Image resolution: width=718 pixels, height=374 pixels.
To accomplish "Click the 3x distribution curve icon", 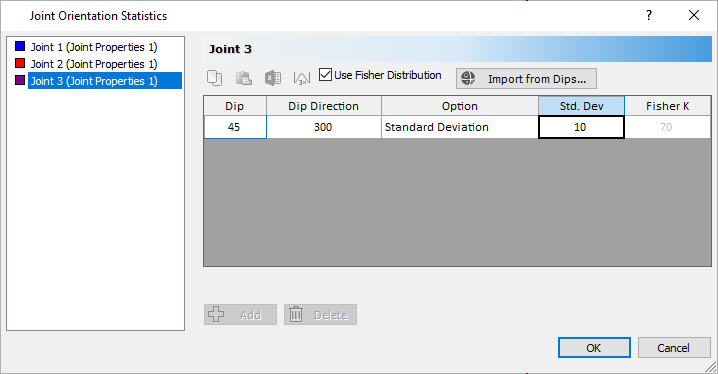I will 302,78.
